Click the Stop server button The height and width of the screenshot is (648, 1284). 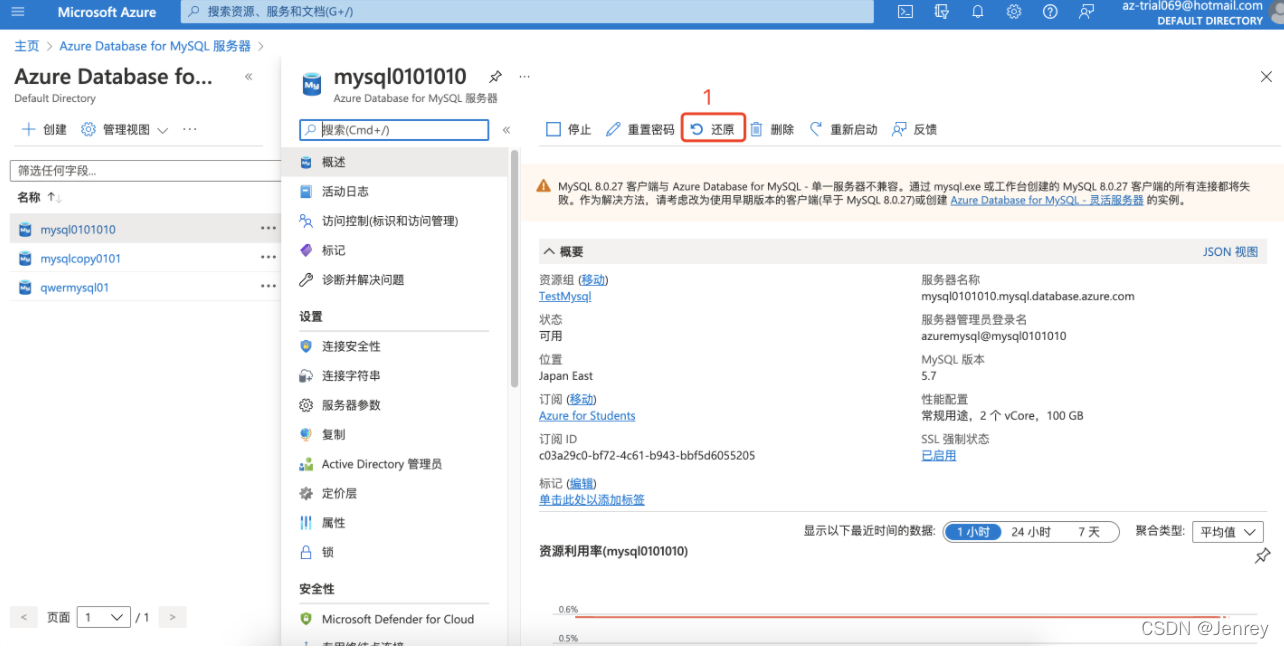point(568,130)
